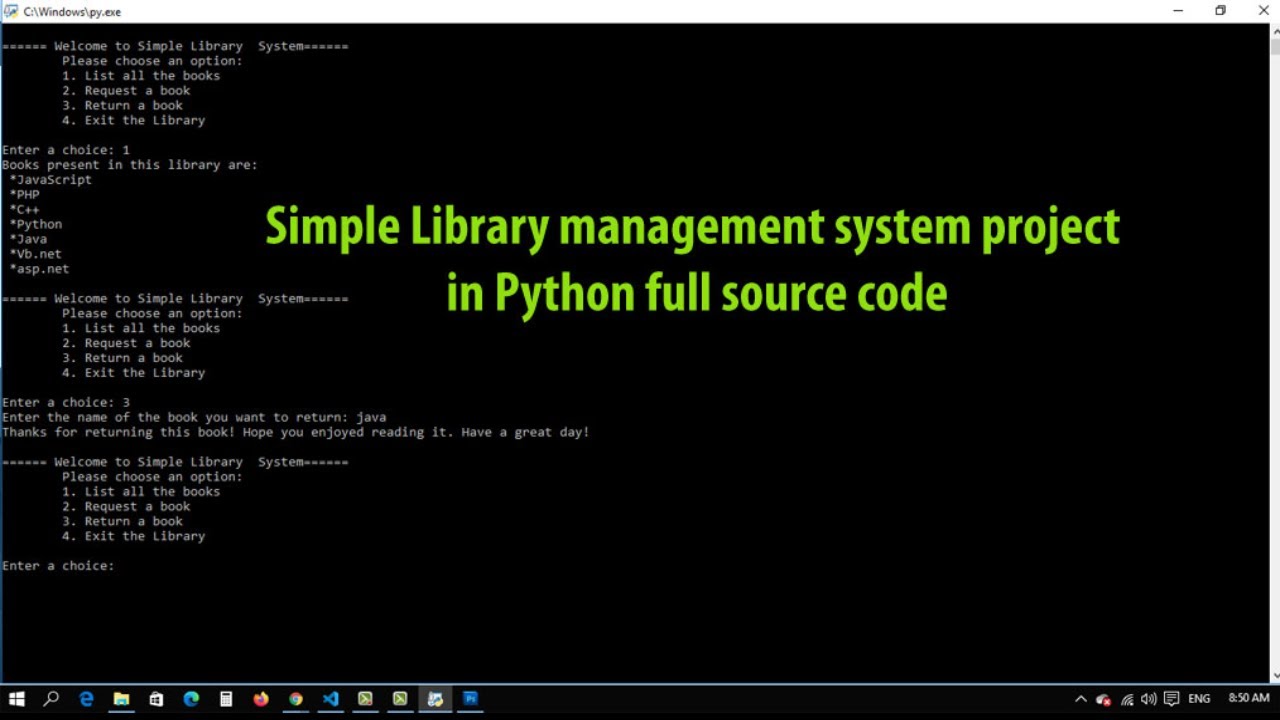This screenshot has width=1280, height=720.
Task: Restore down the py.exe console window
Action: (1221, 11)
